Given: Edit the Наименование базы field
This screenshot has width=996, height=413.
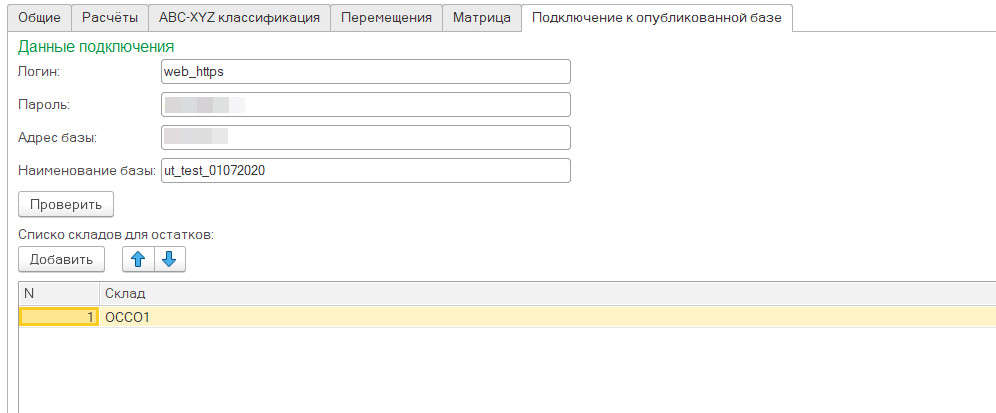Looking at the screenshot, I should click(x=364, y=171).
